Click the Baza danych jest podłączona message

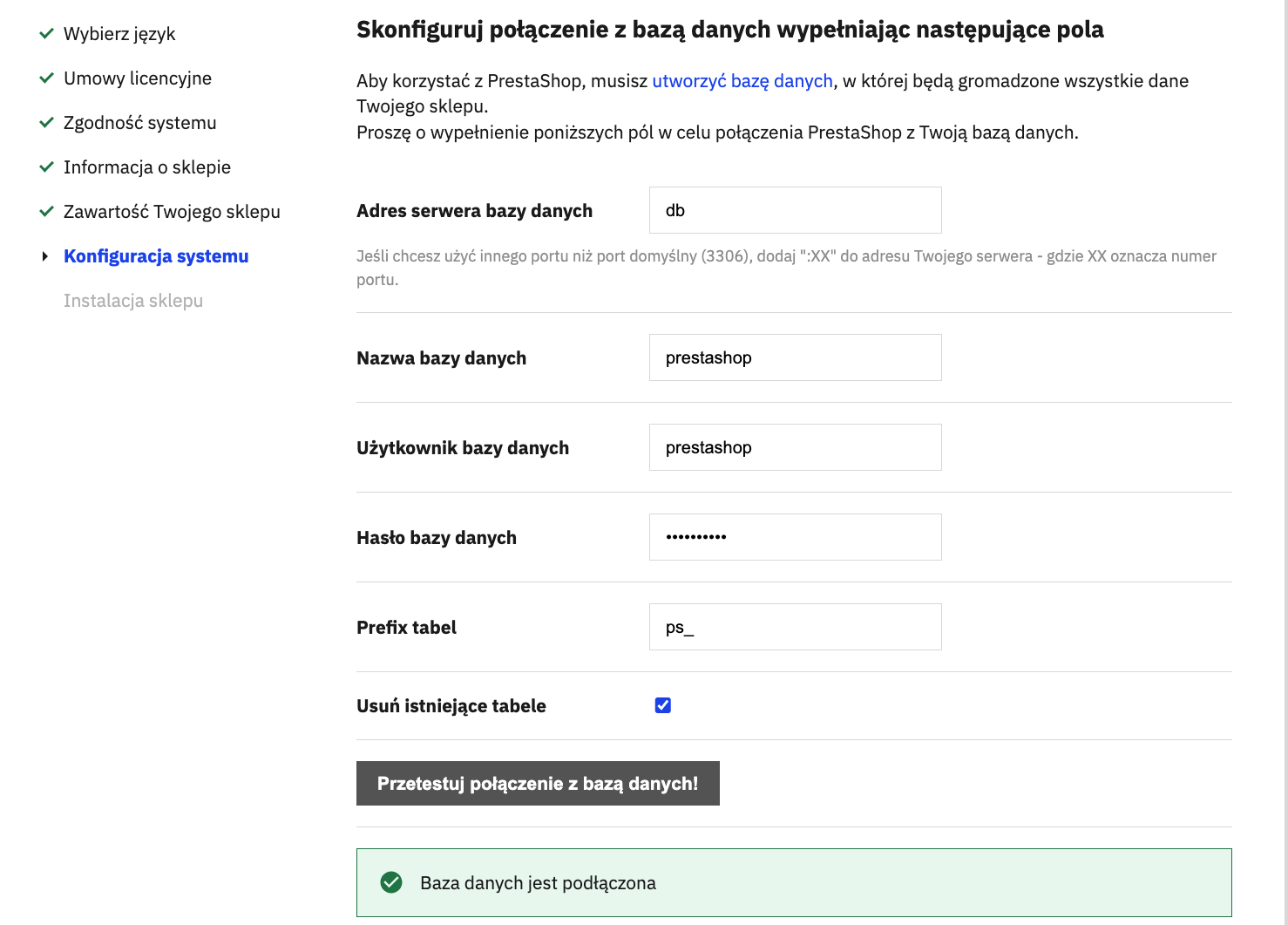pos(794,883)
